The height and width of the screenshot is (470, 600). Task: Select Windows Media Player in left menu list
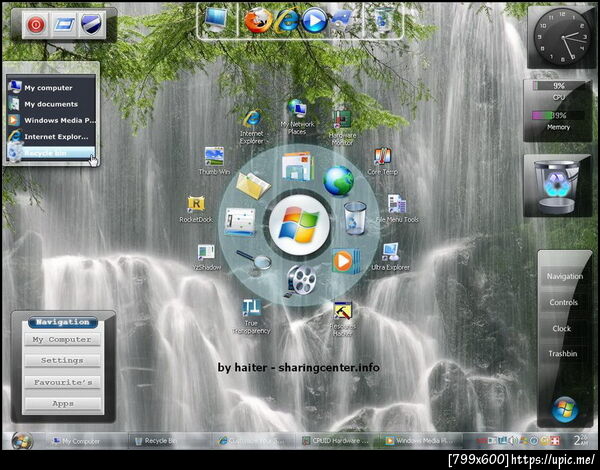click(51, 120)
